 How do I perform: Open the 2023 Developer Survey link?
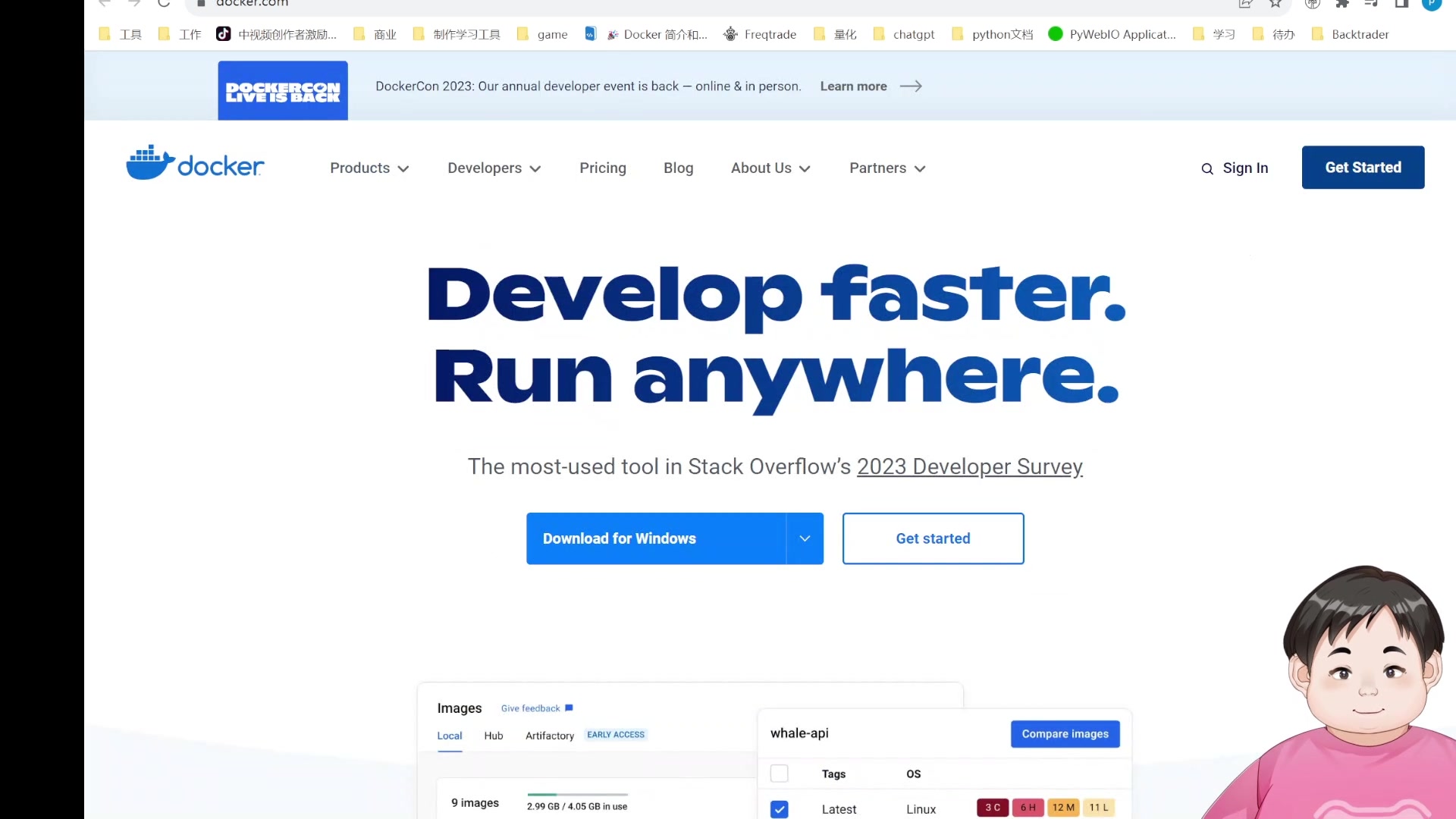click(969, 467)
